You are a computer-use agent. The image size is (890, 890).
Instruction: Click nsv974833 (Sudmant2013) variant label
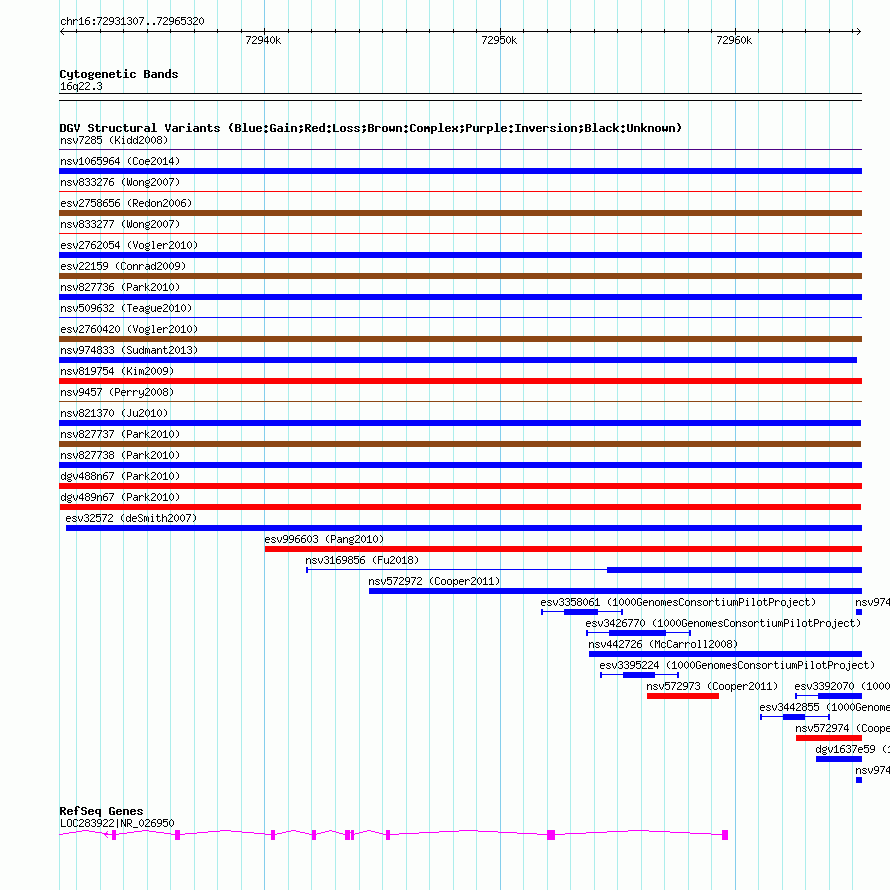(129, 350)
